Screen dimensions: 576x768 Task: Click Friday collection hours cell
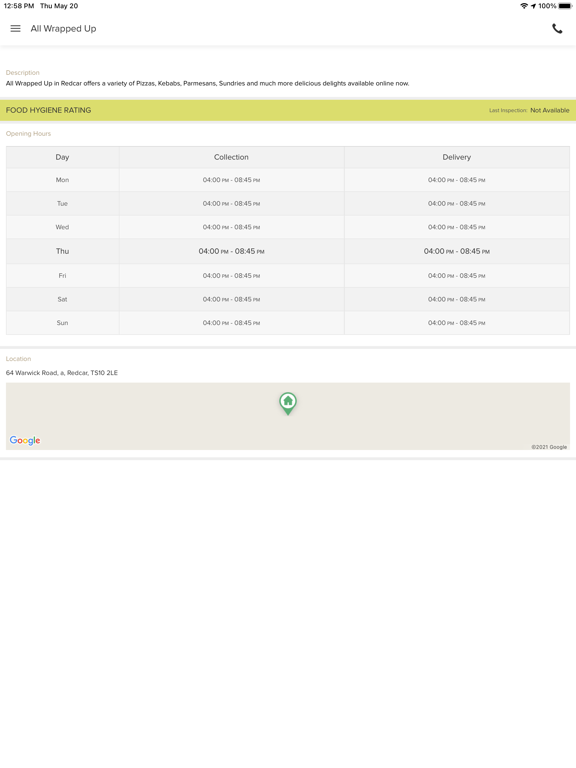pos(231,275)
